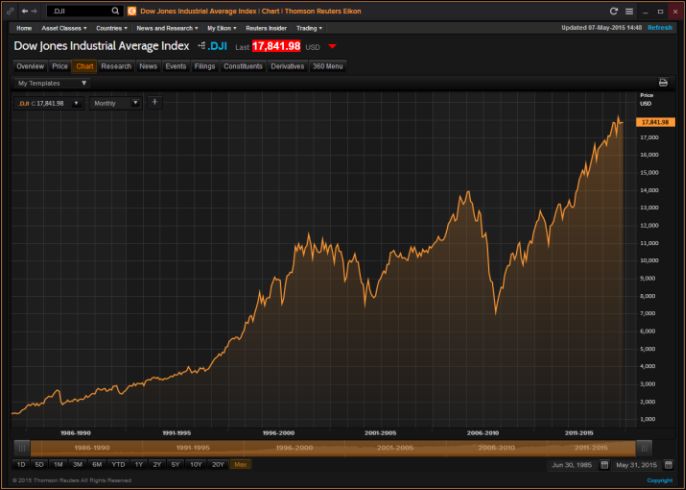Image resolution: width=686 pixels, height=490 pixels.
Task: Switch to the News tab
Action: pyautogui.click(x=148, y=66)
